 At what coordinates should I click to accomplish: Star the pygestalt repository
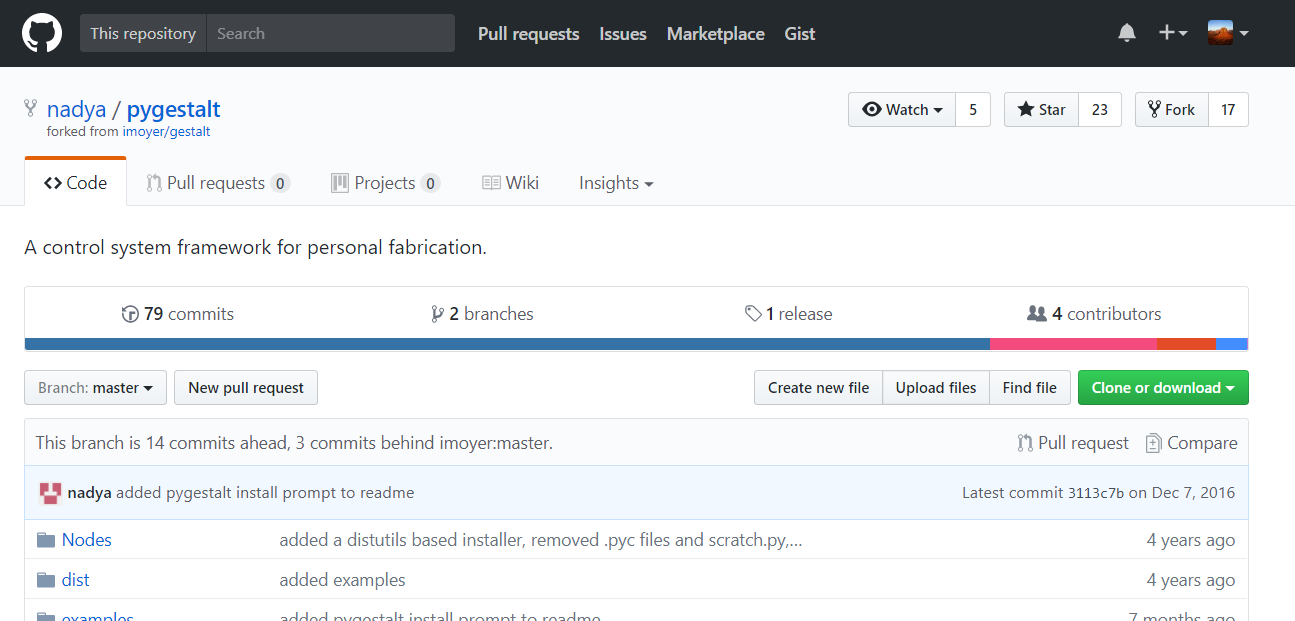pos(1041,110)
